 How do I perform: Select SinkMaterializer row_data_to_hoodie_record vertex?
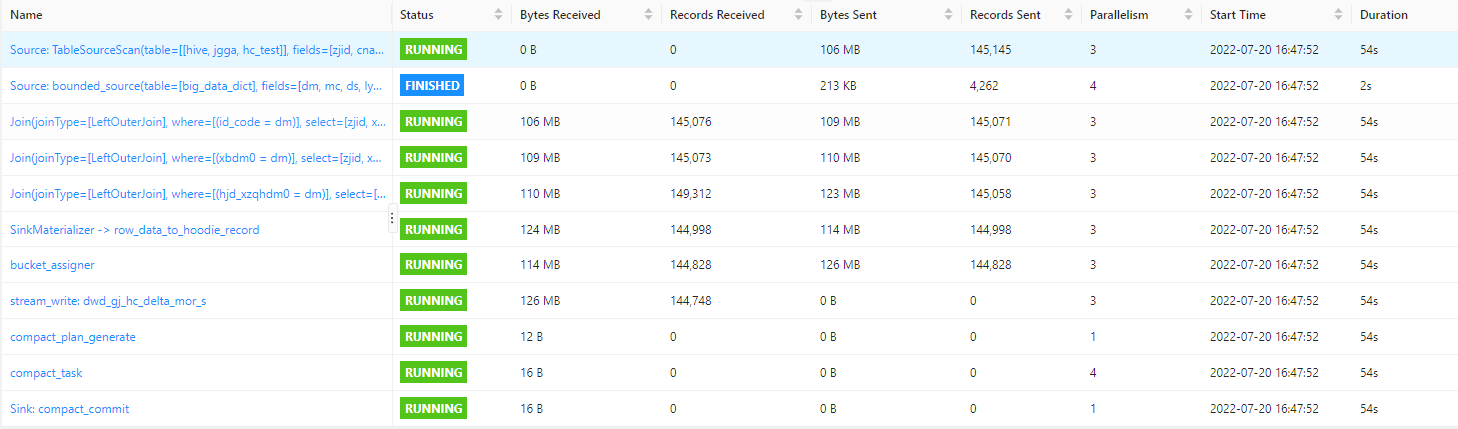click(135, 230)
